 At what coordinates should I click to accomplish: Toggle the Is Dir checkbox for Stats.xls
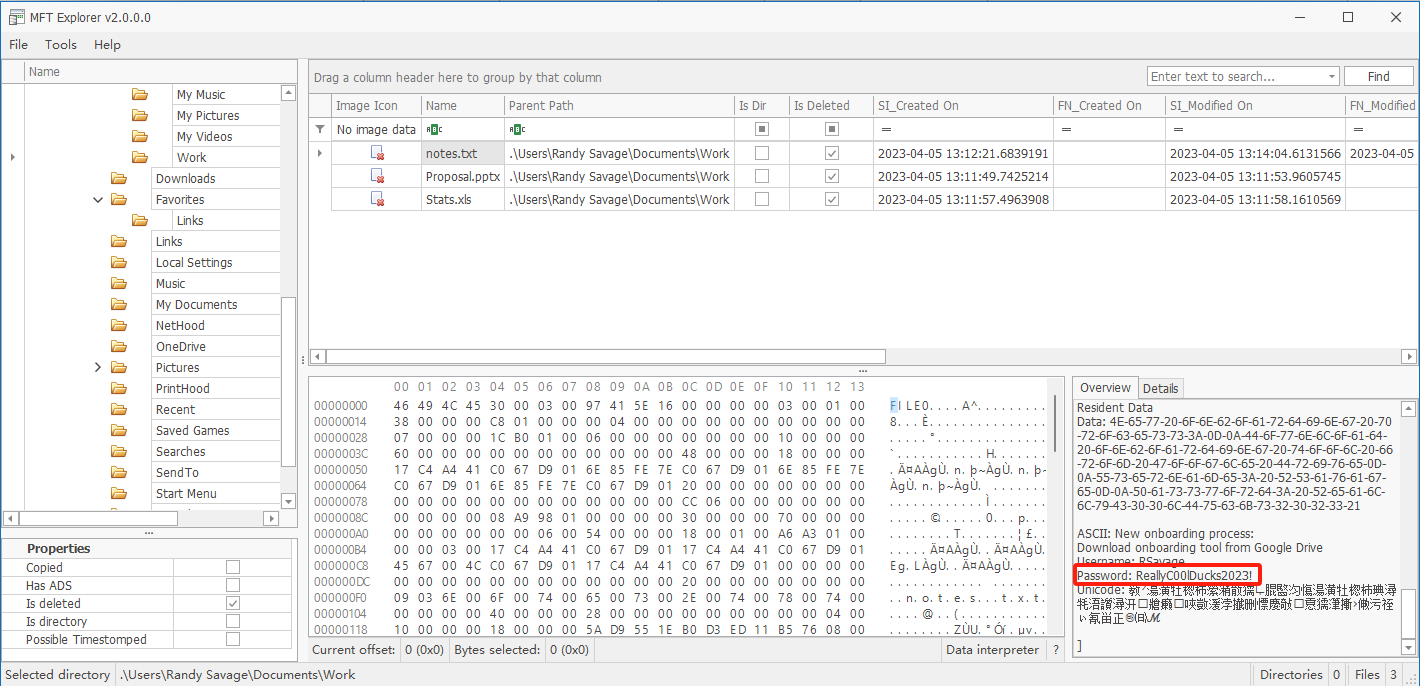(762, 199)
